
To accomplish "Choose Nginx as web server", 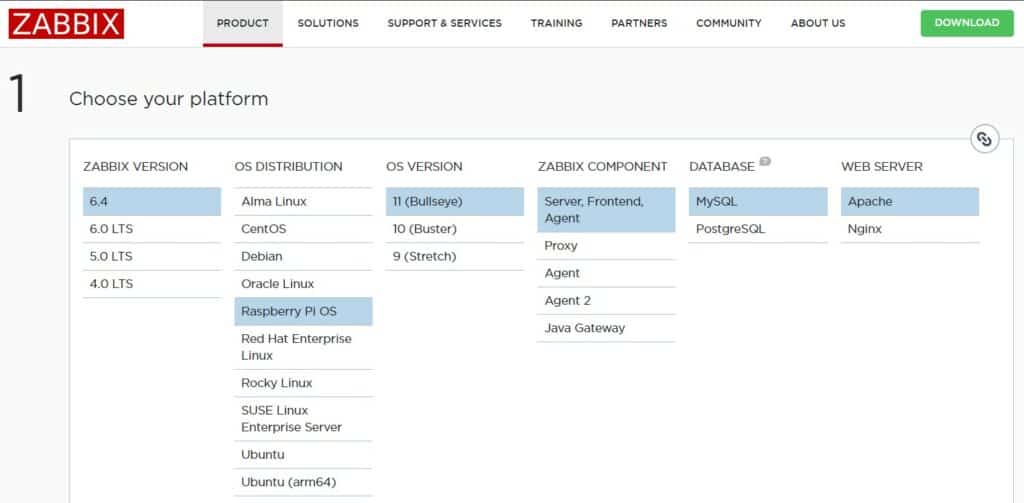I will point(910,229).
